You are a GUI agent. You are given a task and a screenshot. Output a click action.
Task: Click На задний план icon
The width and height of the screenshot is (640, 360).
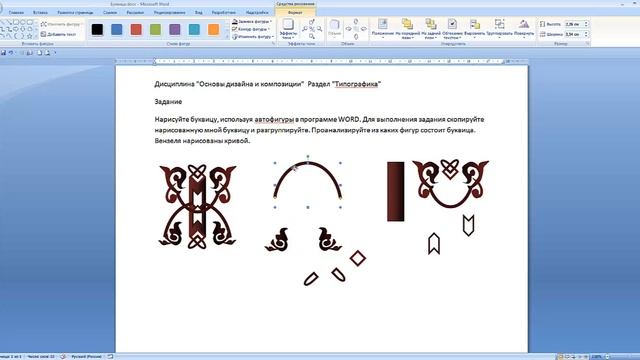431,24
